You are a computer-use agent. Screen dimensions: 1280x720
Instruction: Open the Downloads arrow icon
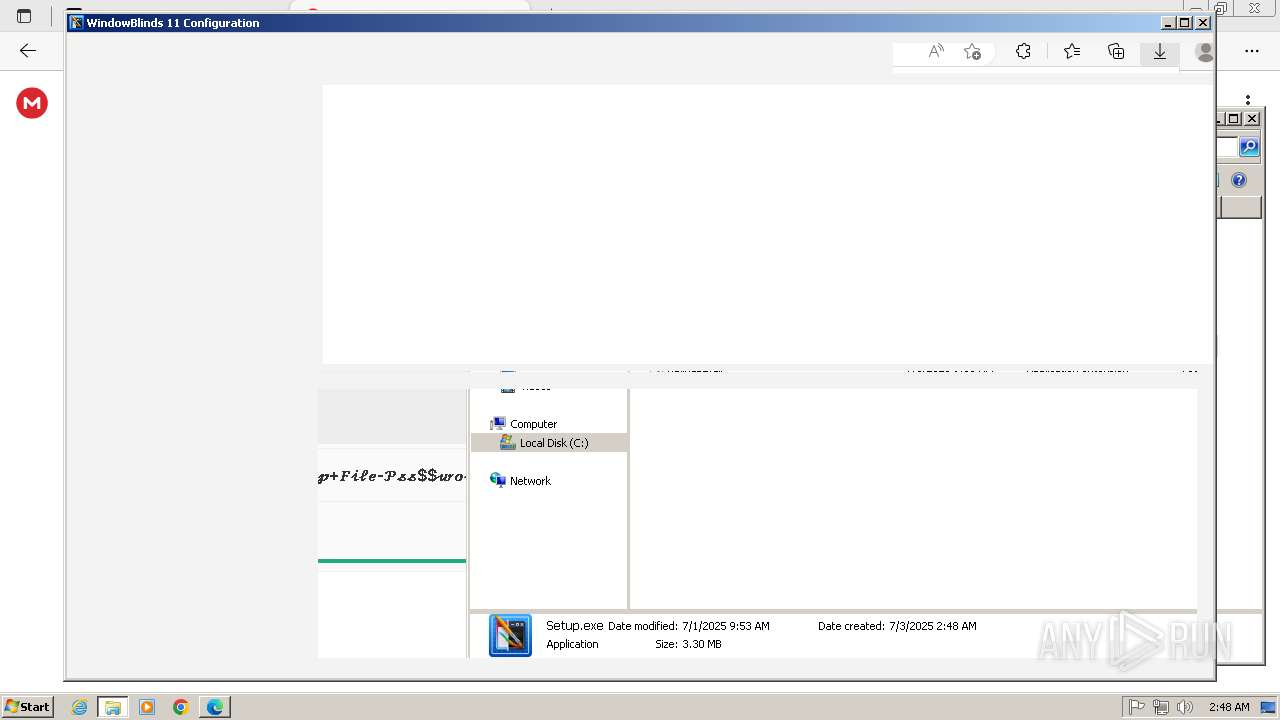(x=1160, y=51)
